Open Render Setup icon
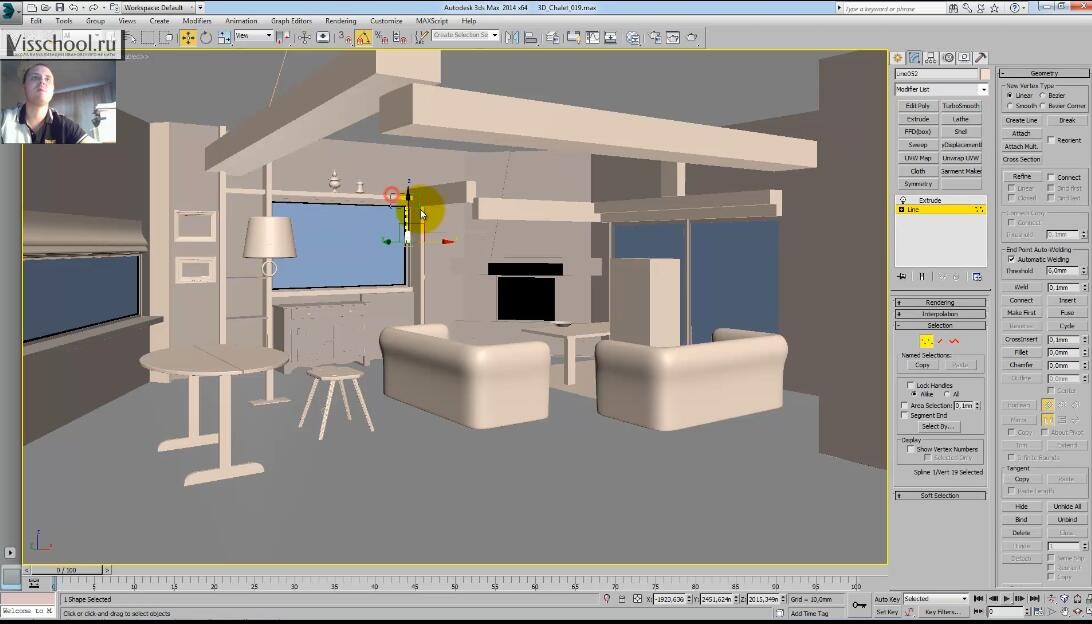1092x624 pixels. (x=655, y=38)
